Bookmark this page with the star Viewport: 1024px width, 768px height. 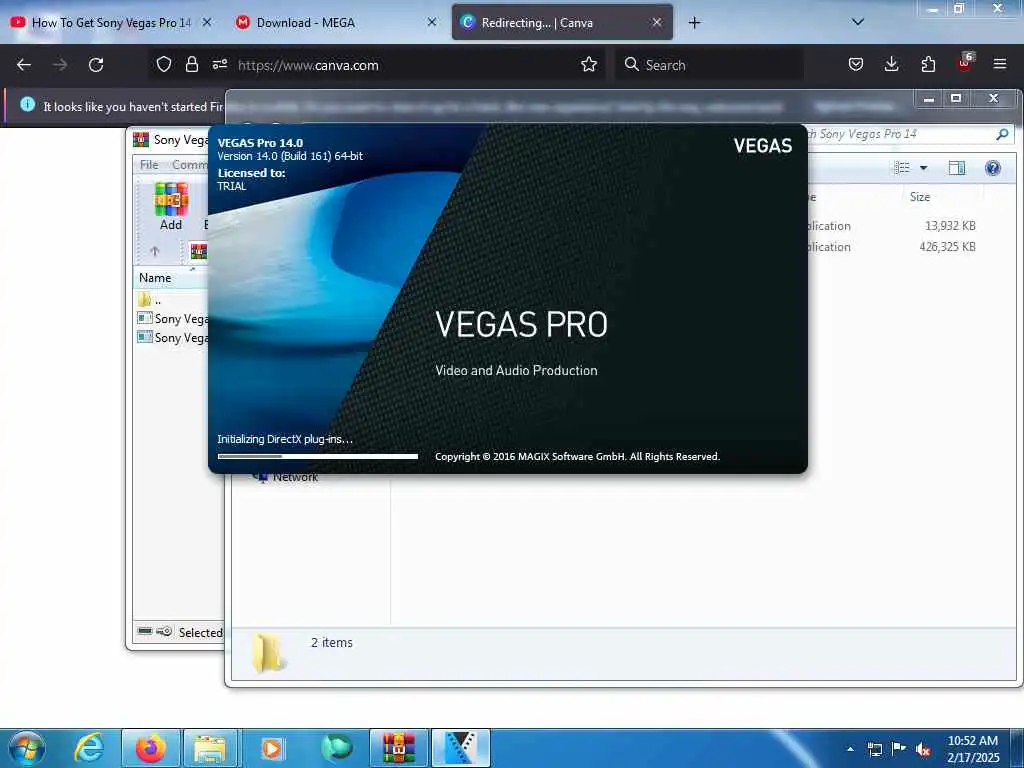coord(589,65)
